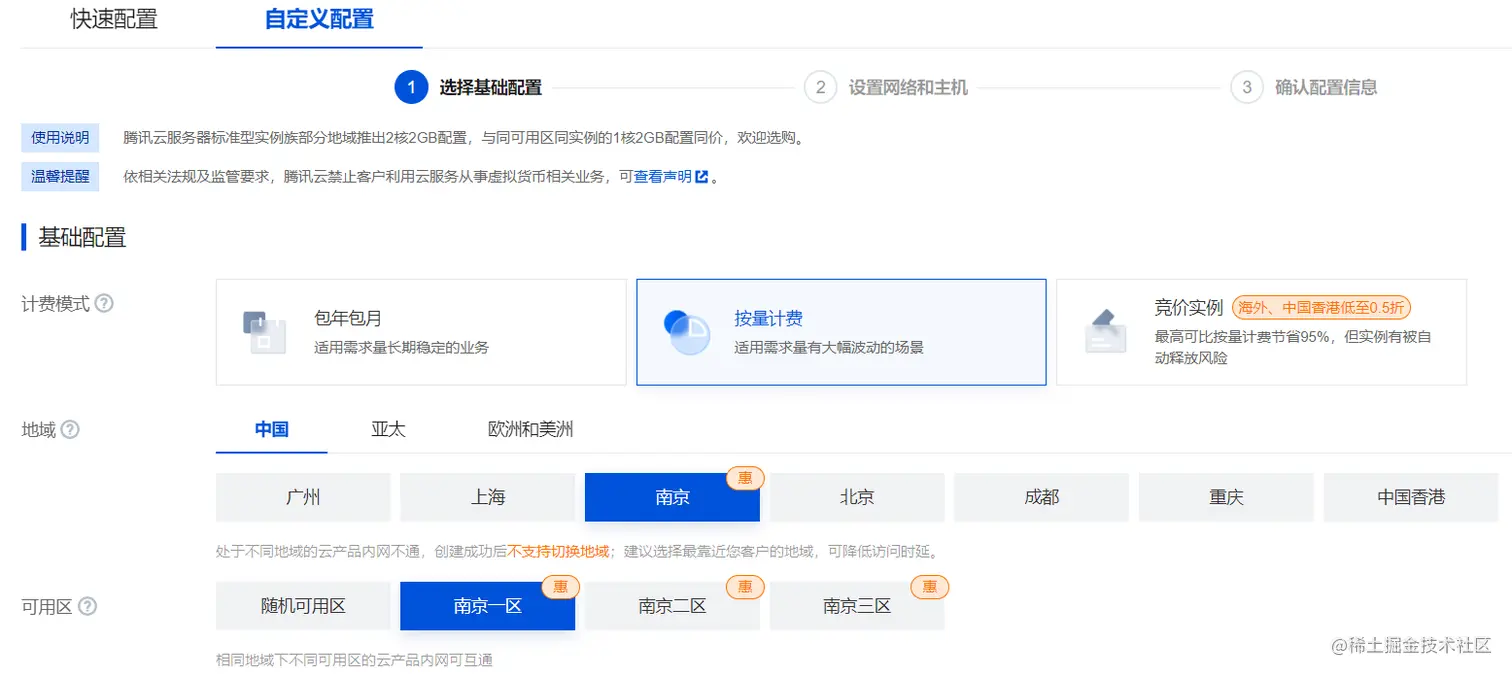Screen dimensions: 1512x676
Task: Select the 北京 region
Action: (857, 497)
